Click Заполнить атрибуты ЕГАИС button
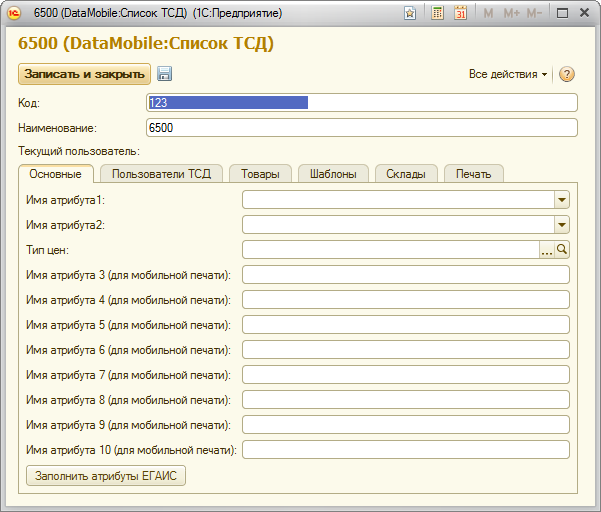The image size is (601, 512). pyautogui.click(x=106, y=476)
